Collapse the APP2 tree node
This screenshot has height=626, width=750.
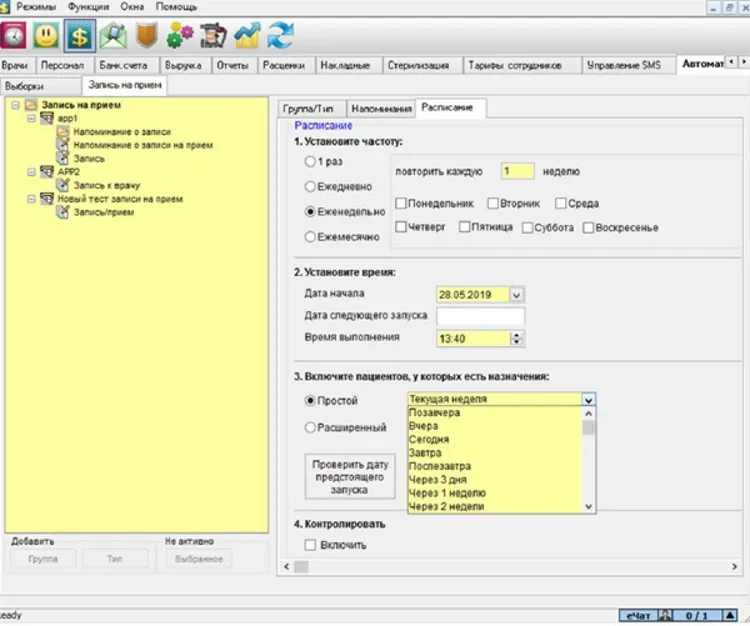pos(32,172)
